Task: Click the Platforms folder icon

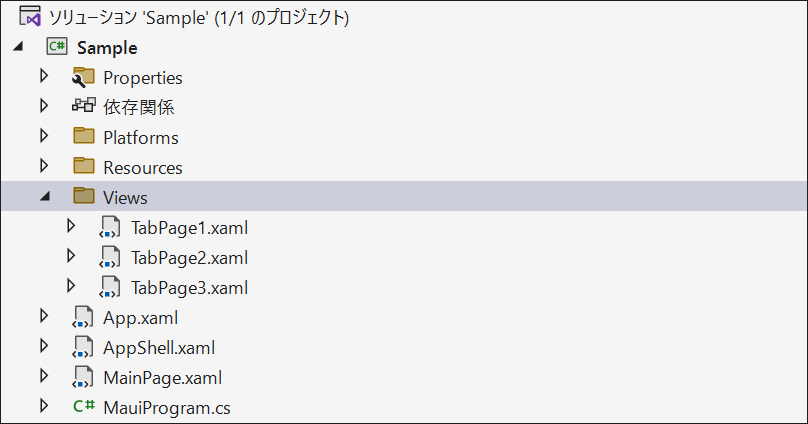Action: tap(83, 136)
